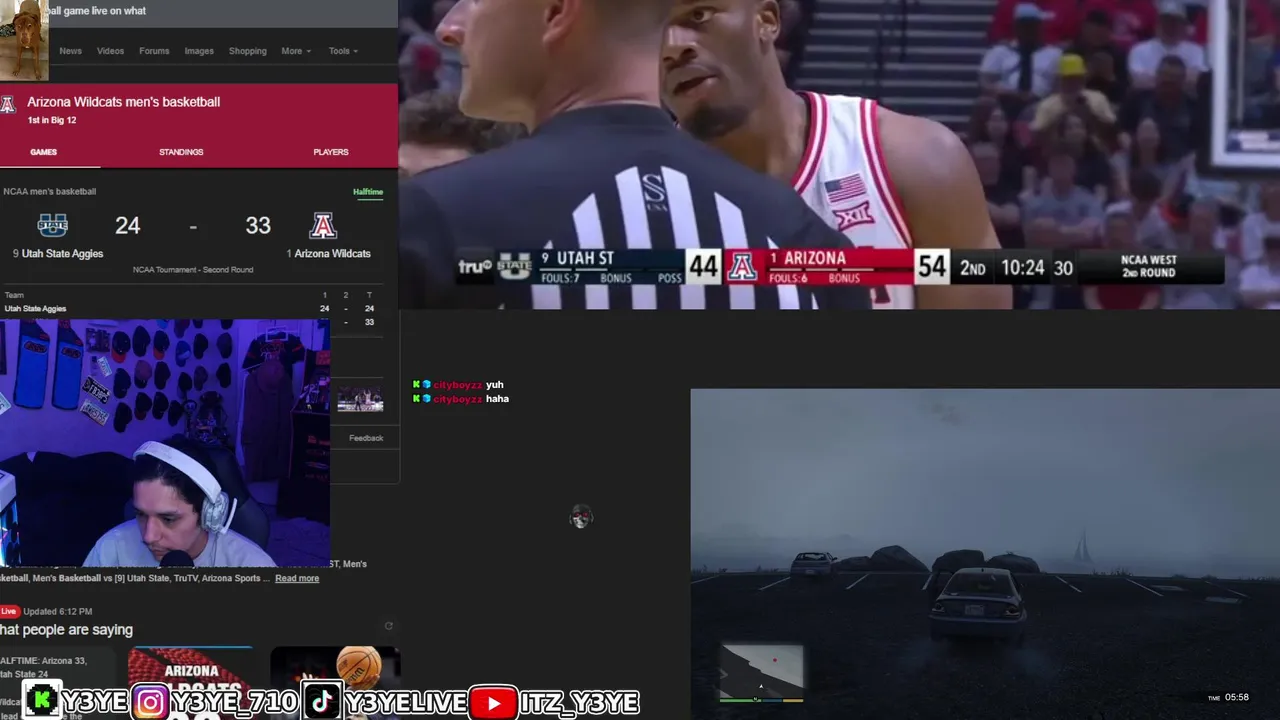
Task: Click the Kick badge beside the haha message
Action: [417, 399]
